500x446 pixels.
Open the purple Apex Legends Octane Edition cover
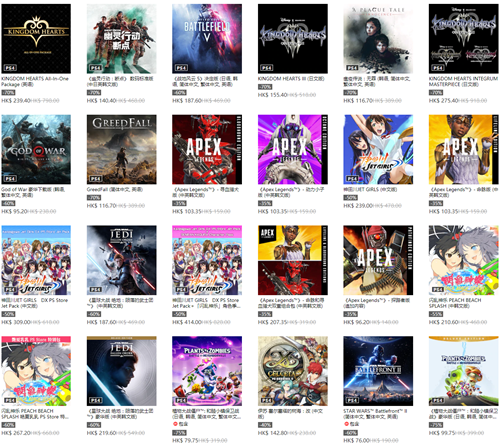(293, 149)
